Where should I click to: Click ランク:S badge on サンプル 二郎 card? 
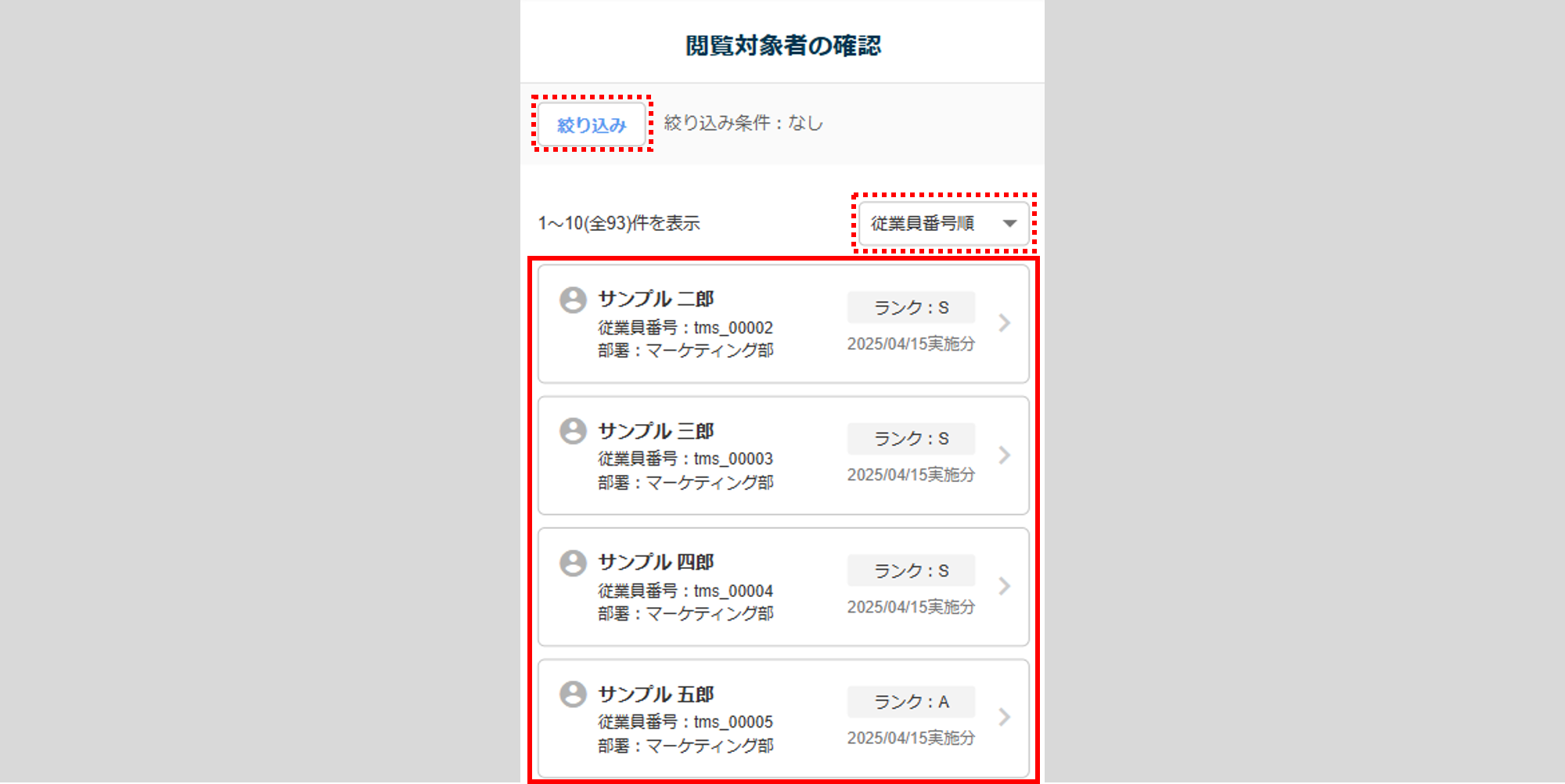tap(911, 307)
